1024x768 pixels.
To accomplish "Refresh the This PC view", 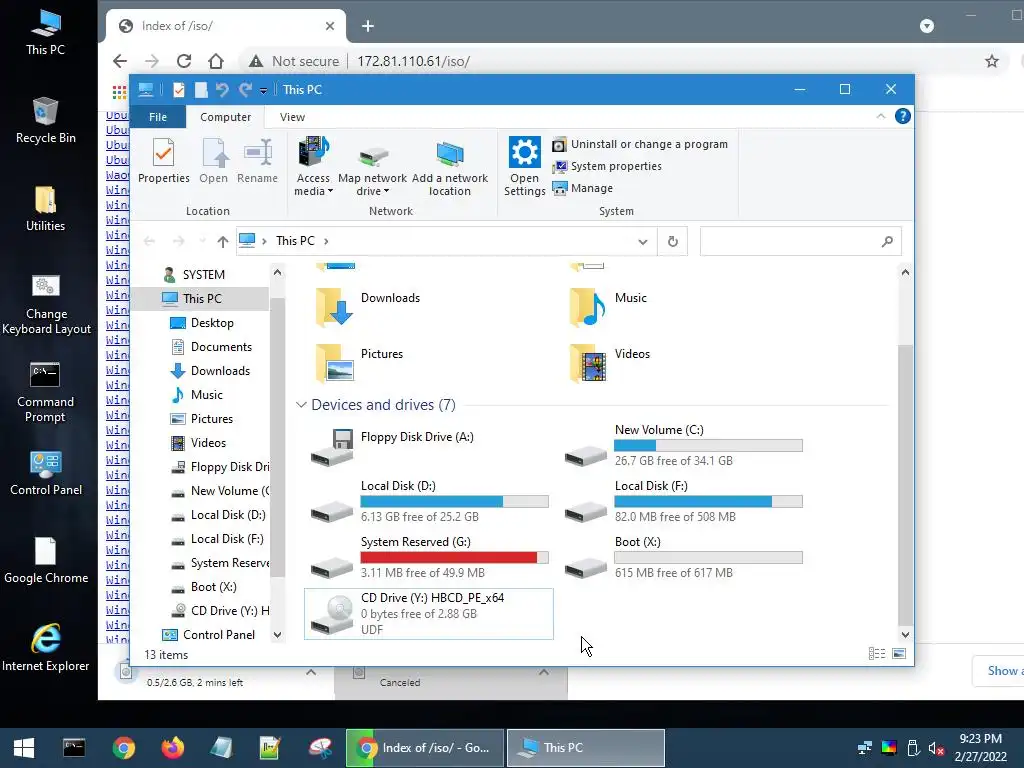I will [673, 242].
